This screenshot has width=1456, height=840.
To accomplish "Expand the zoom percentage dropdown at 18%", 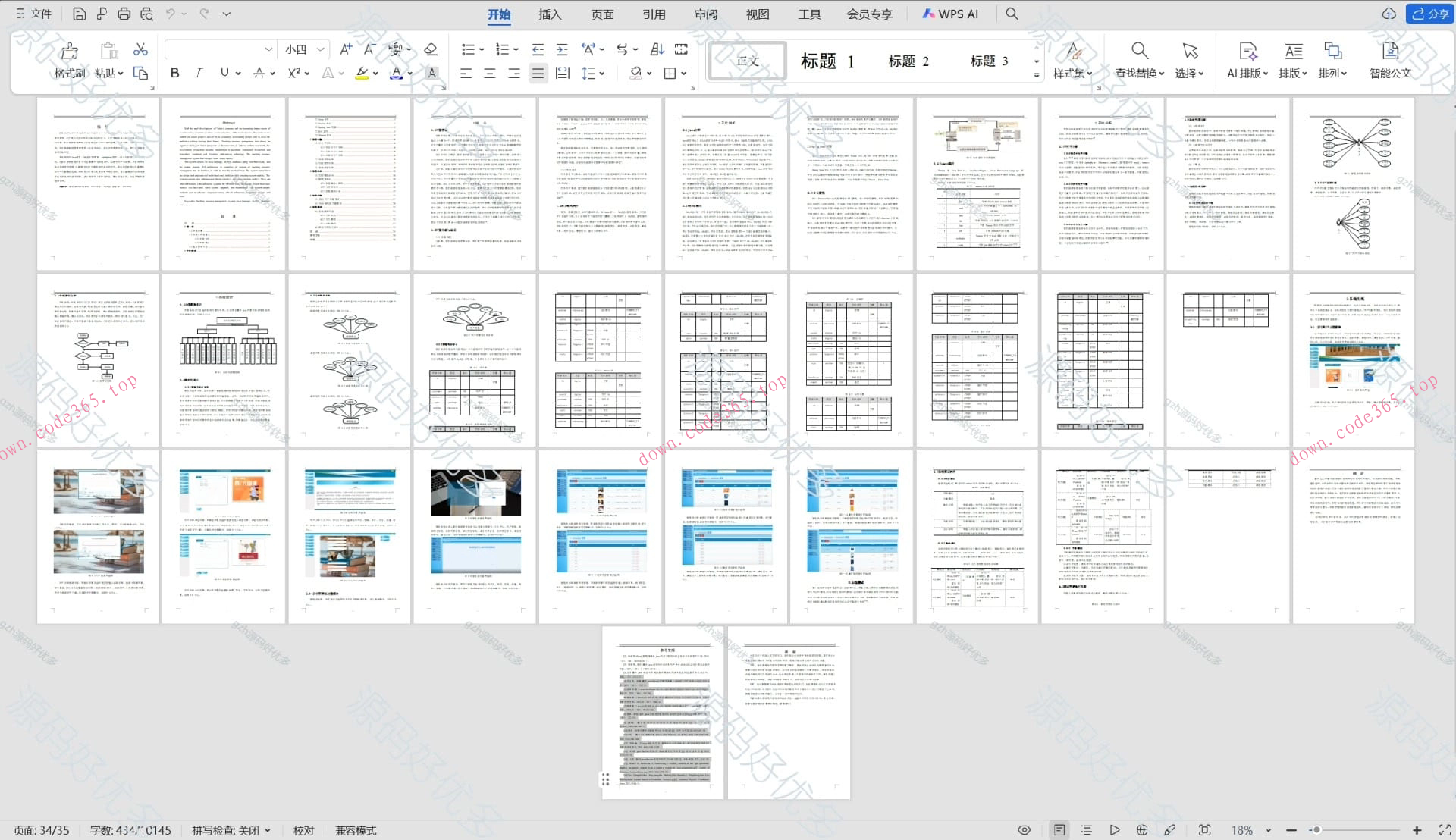I will pyautogui.click(x=1268, y=830).
